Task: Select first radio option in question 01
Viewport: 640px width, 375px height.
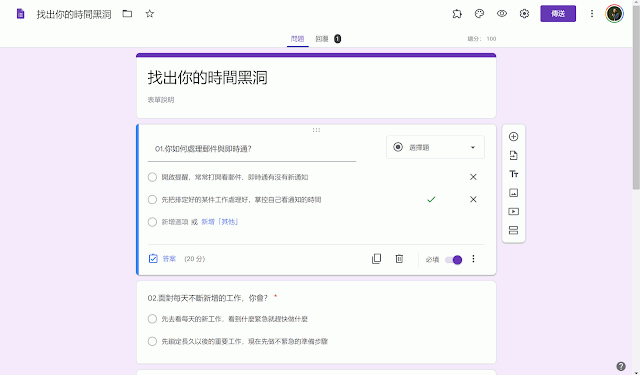Action: tap(152, 177)
